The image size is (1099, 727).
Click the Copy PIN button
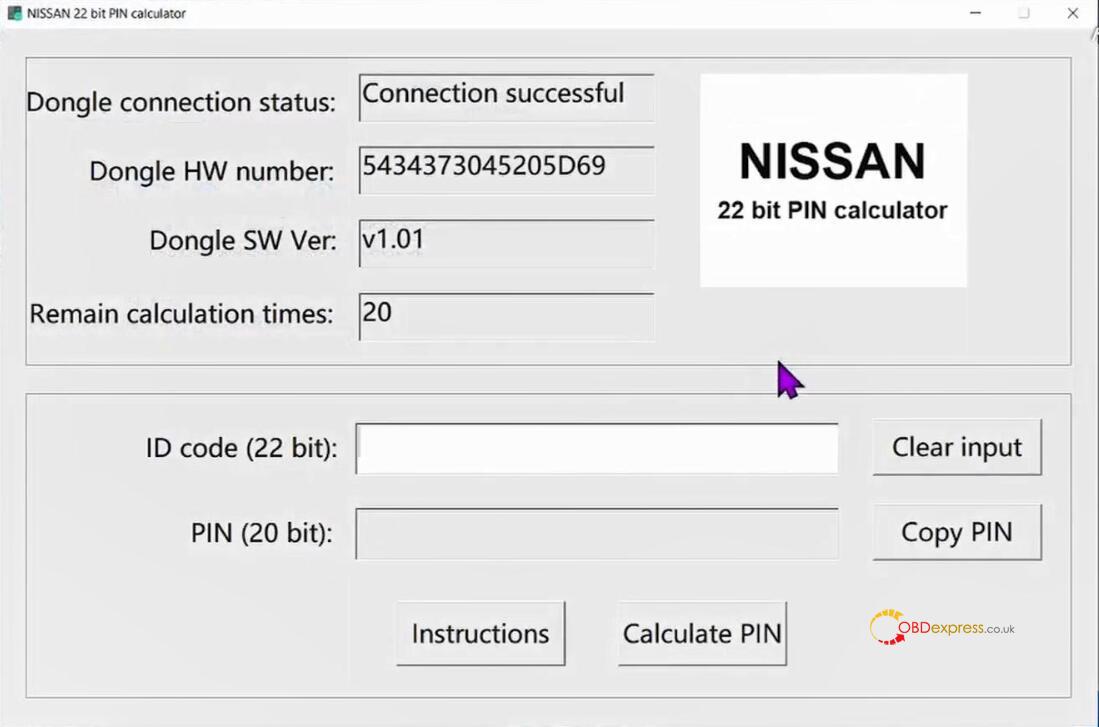957,532
